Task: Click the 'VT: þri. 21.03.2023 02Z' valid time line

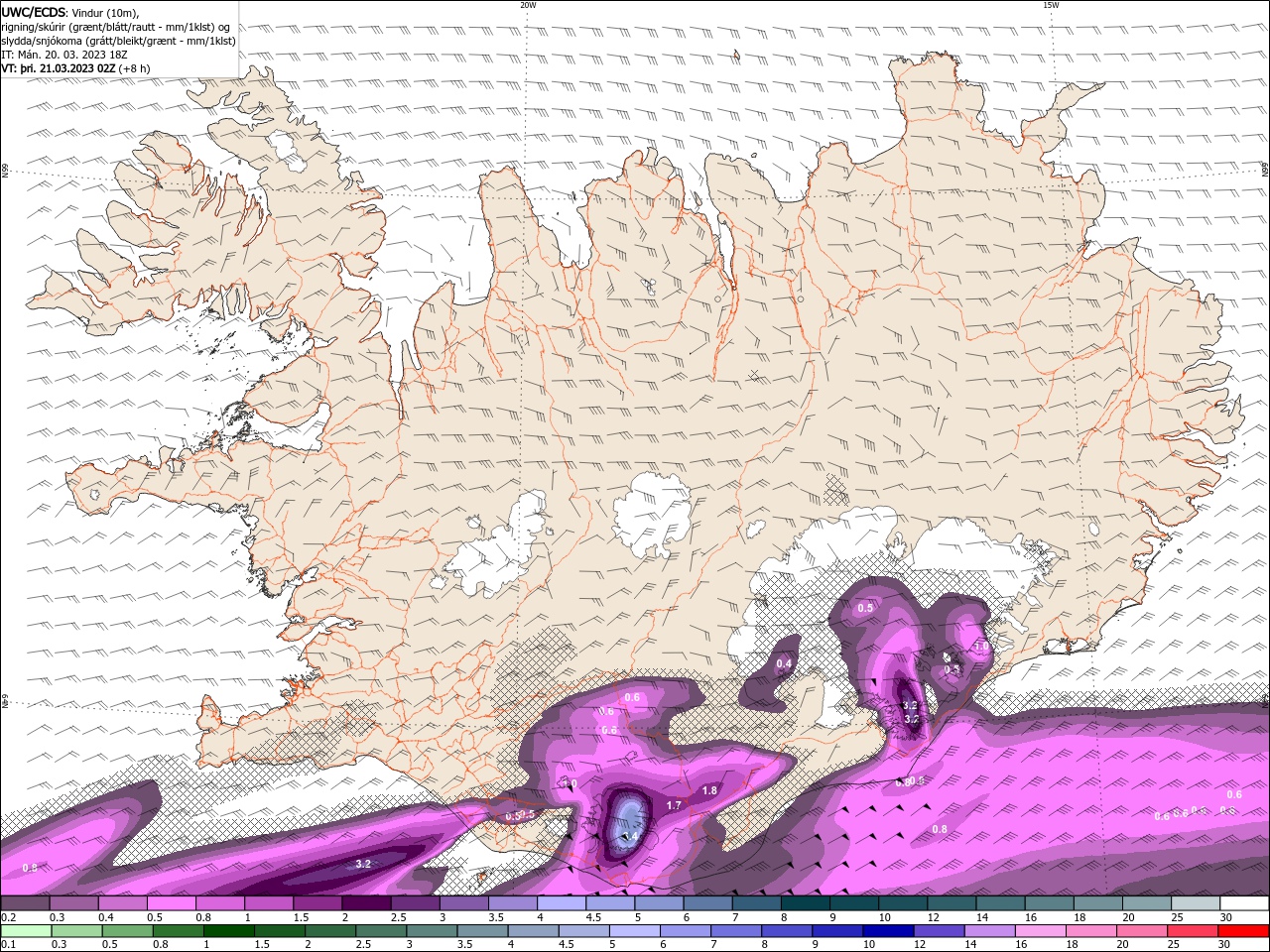Action: pos(76,68)
